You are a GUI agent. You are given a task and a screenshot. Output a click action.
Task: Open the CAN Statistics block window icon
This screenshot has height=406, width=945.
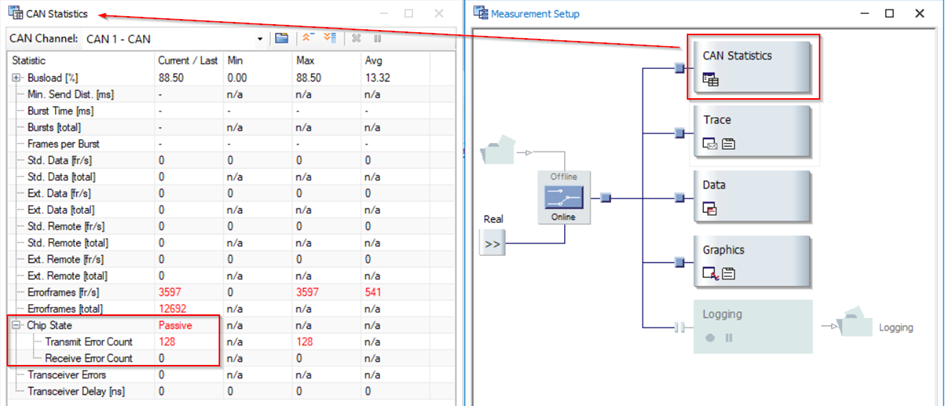tap(711, 80)
